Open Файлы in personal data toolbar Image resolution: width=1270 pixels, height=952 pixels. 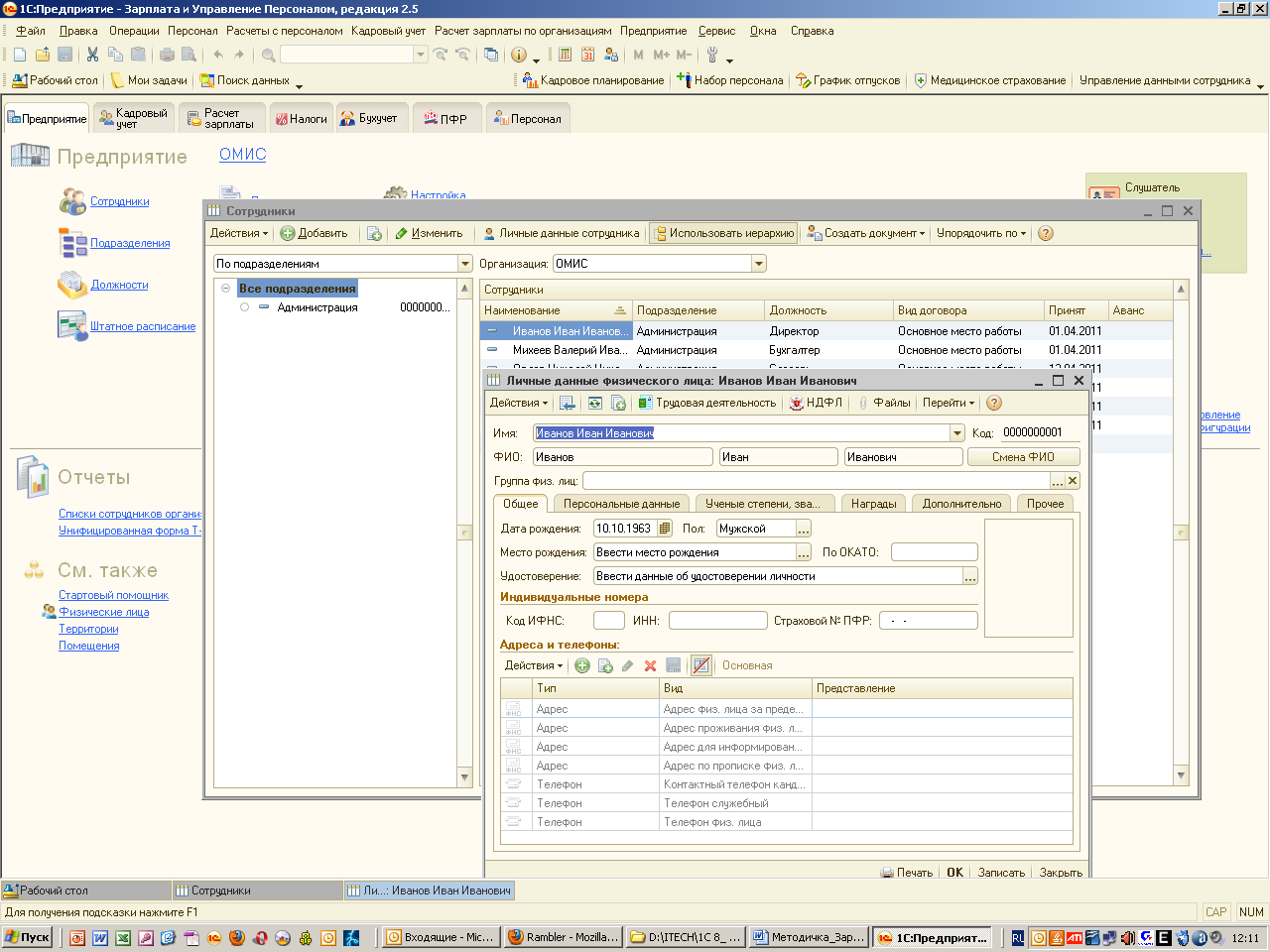(883, 403)
